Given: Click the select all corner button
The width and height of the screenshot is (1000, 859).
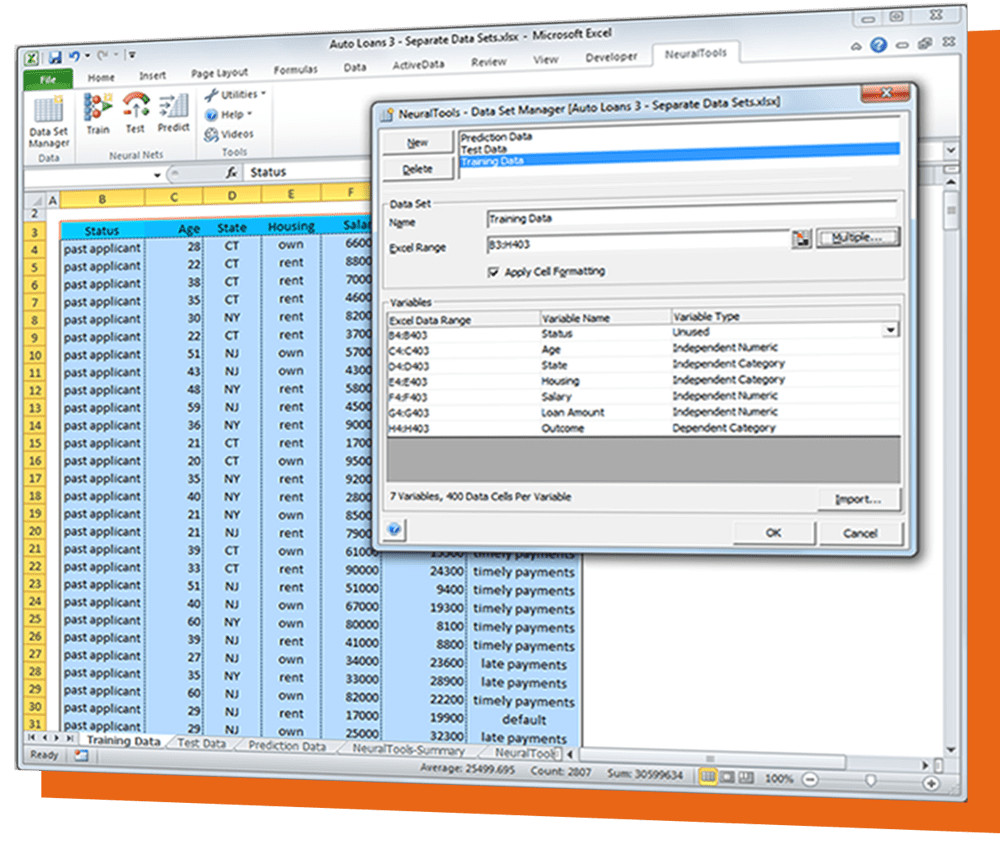Looking at the screenshot, I should [x=36, y=202].
